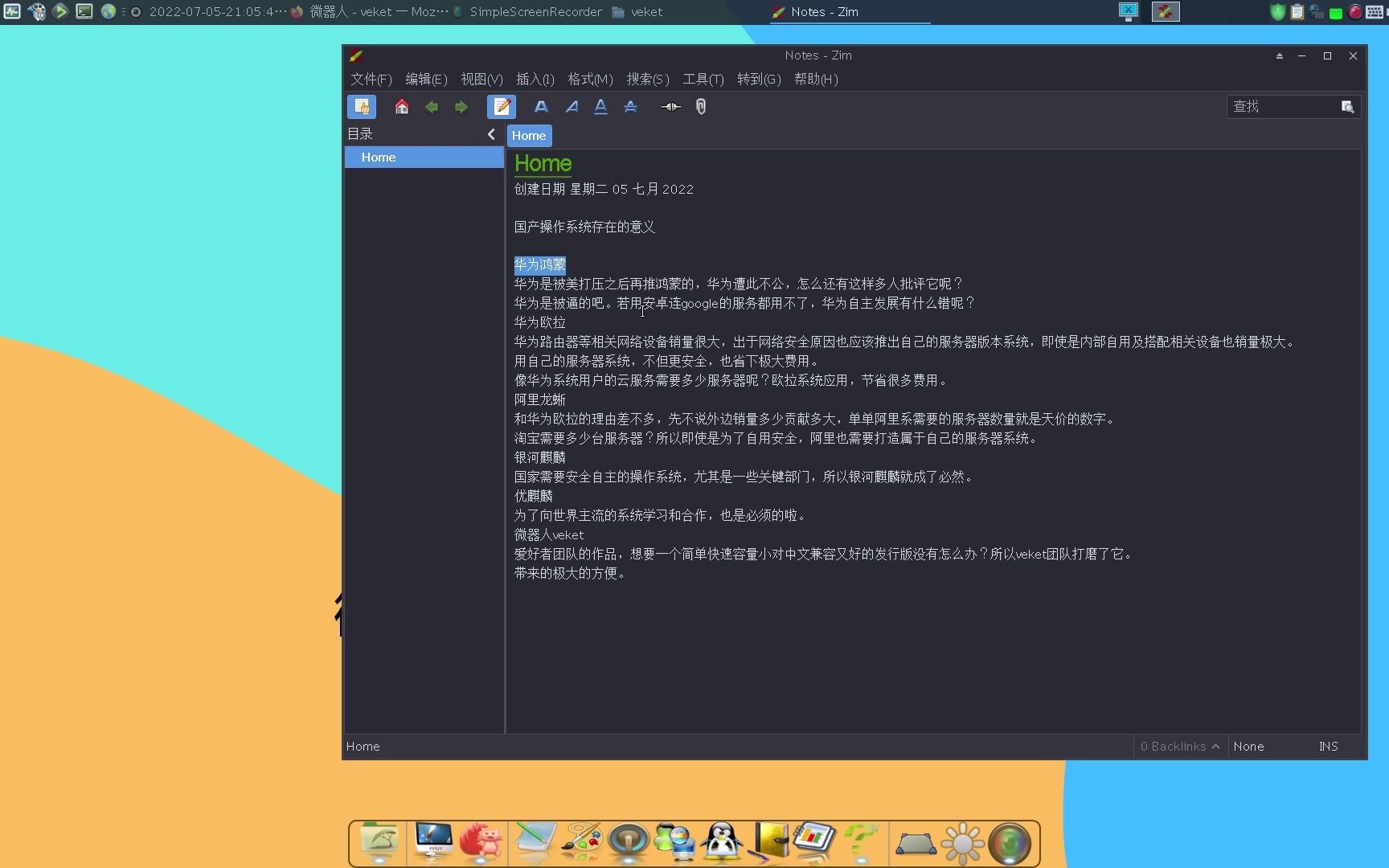Select the Home tab
The height and width of the screenshot is (868, 1389).
tap(528, 135)
